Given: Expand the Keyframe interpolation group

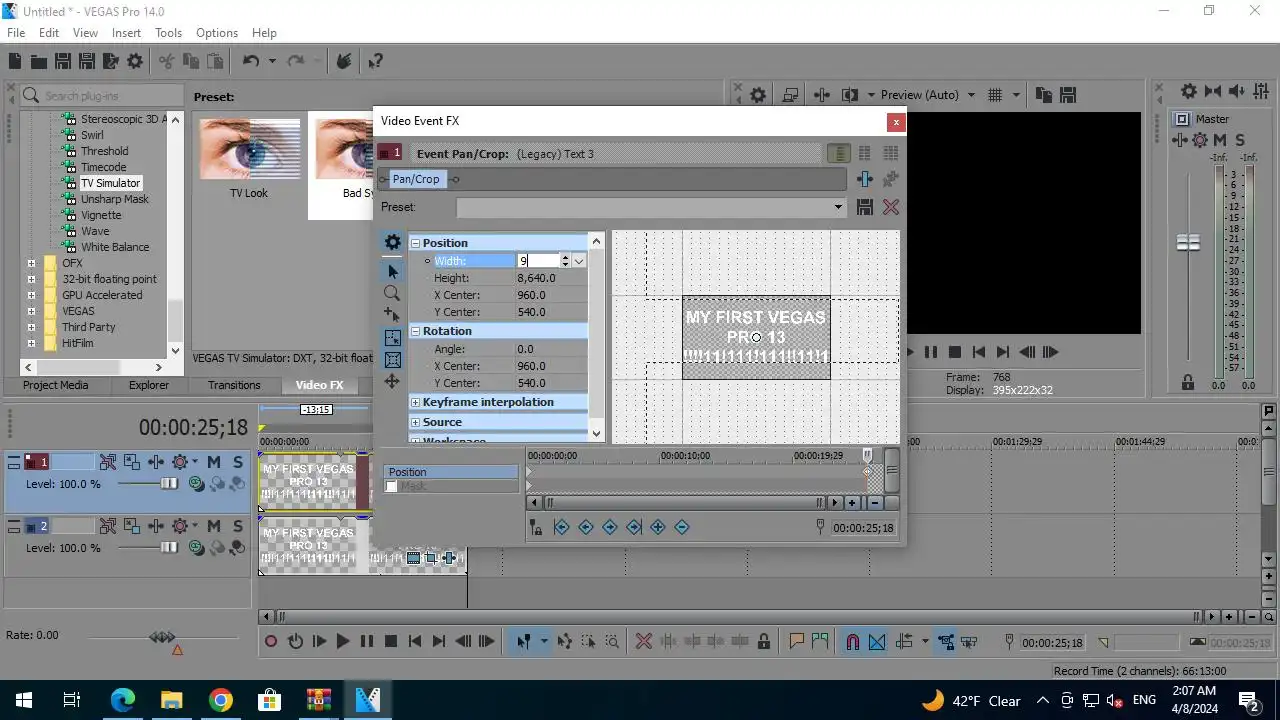Looking at the screenshot, I should (x=416, y=402).
